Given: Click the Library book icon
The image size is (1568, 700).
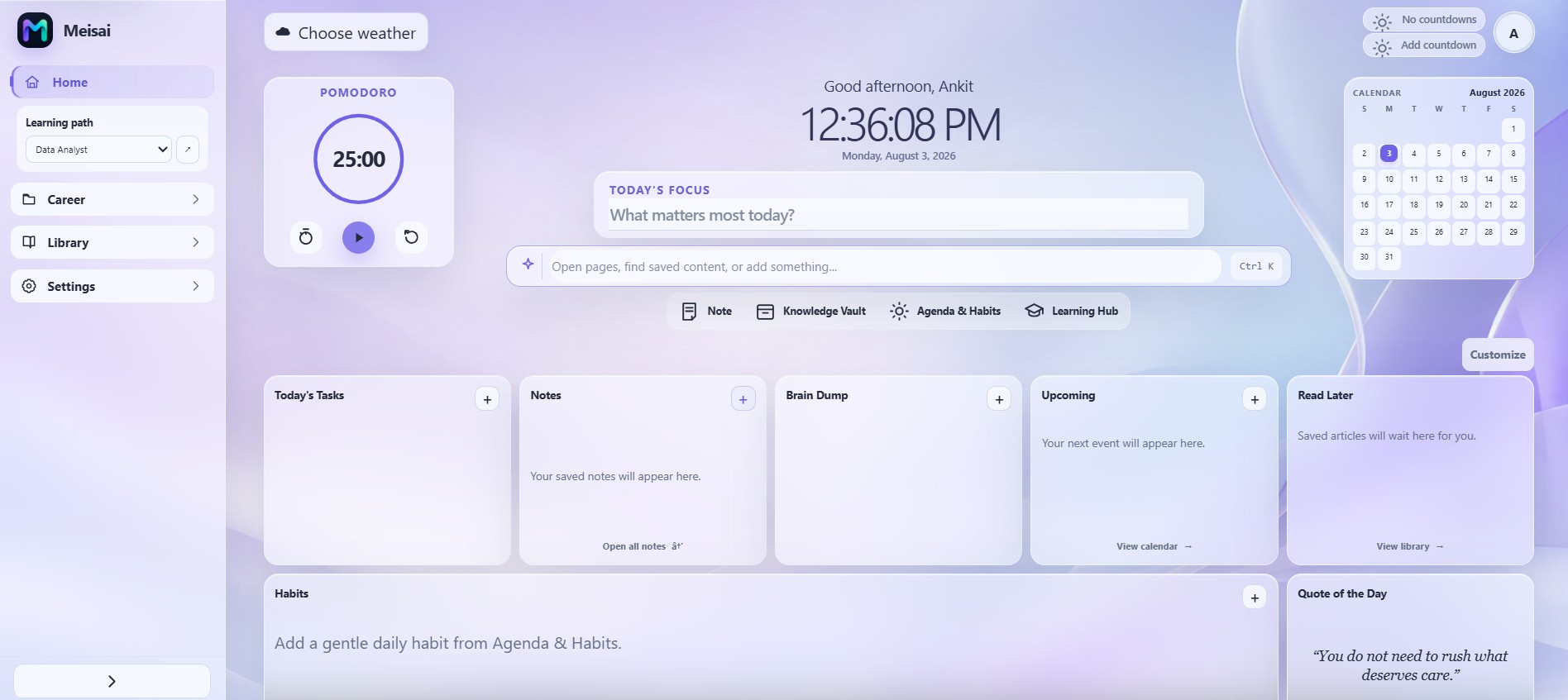Looking at the screenshot, I should (29, 242).
